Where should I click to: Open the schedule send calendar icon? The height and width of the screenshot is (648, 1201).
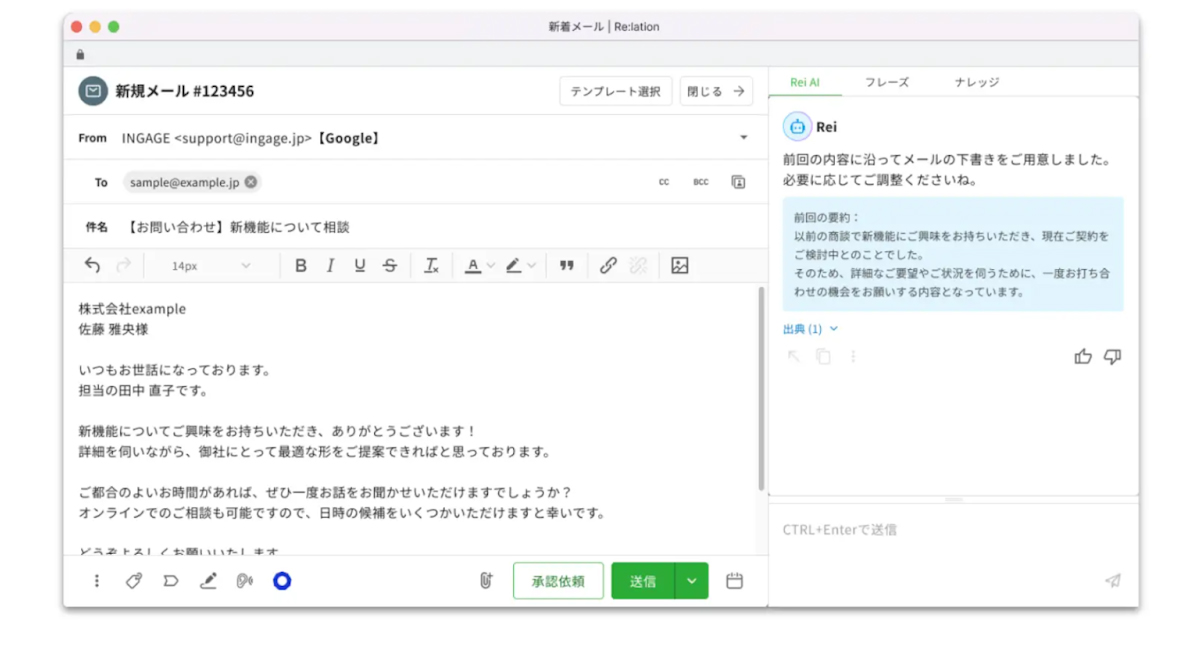pos(734,580)
